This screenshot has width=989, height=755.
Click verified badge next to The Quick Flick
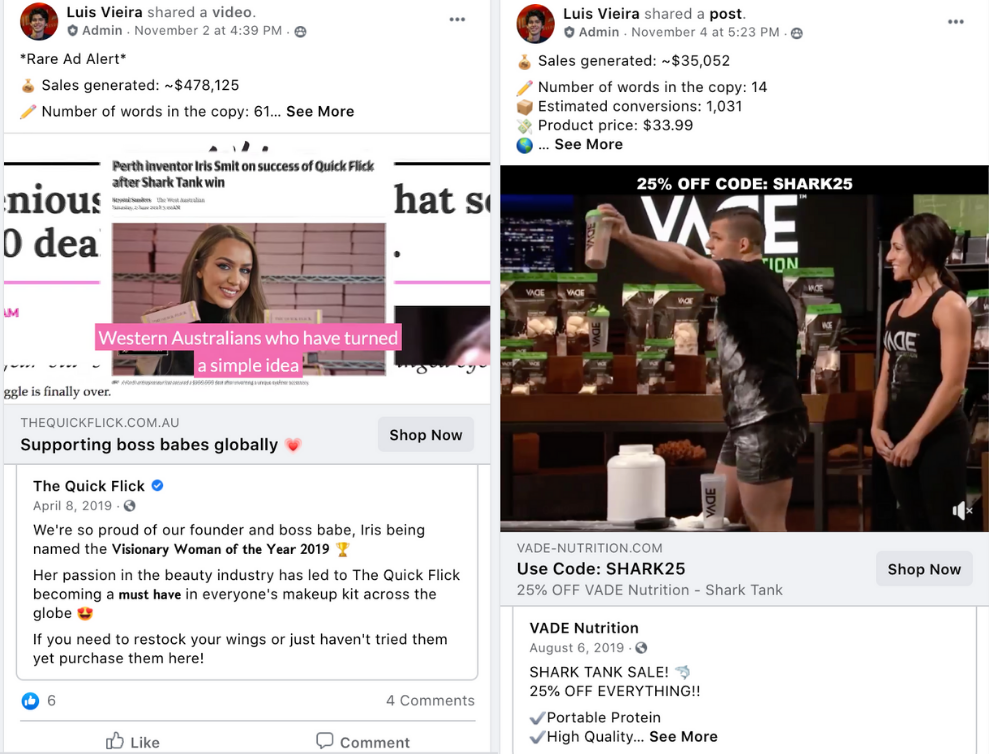click(x=158, y=486)
